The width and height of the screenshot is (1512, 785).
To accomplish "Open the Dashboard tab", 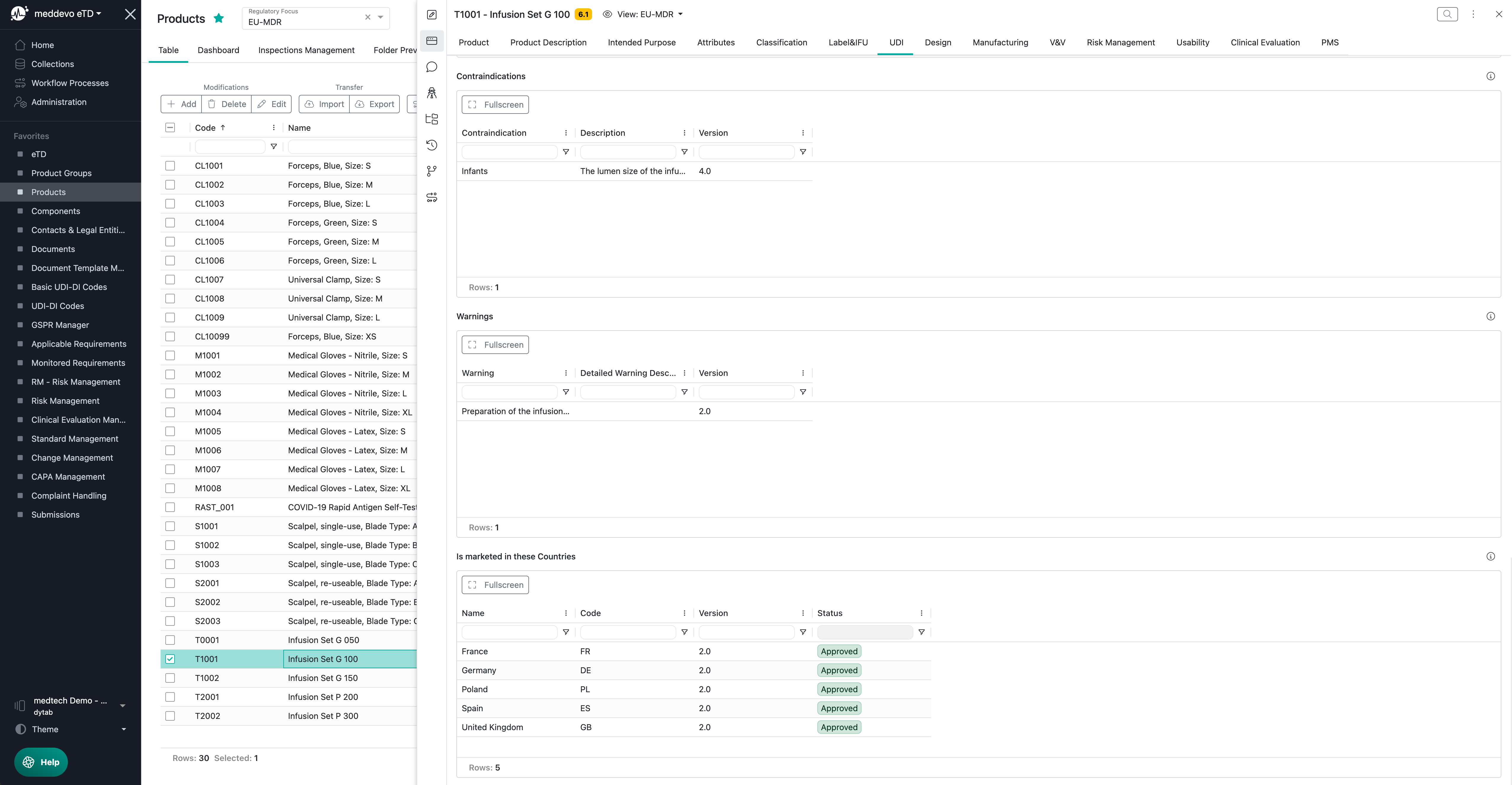I will 218,50.
